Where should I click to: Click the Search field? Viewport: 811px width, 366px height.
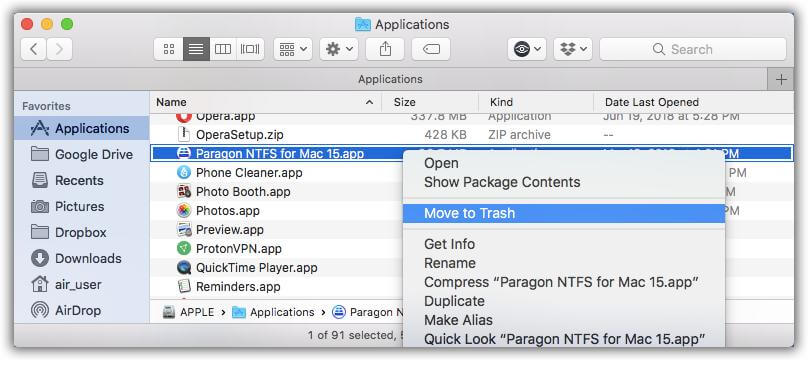point(693,49)
